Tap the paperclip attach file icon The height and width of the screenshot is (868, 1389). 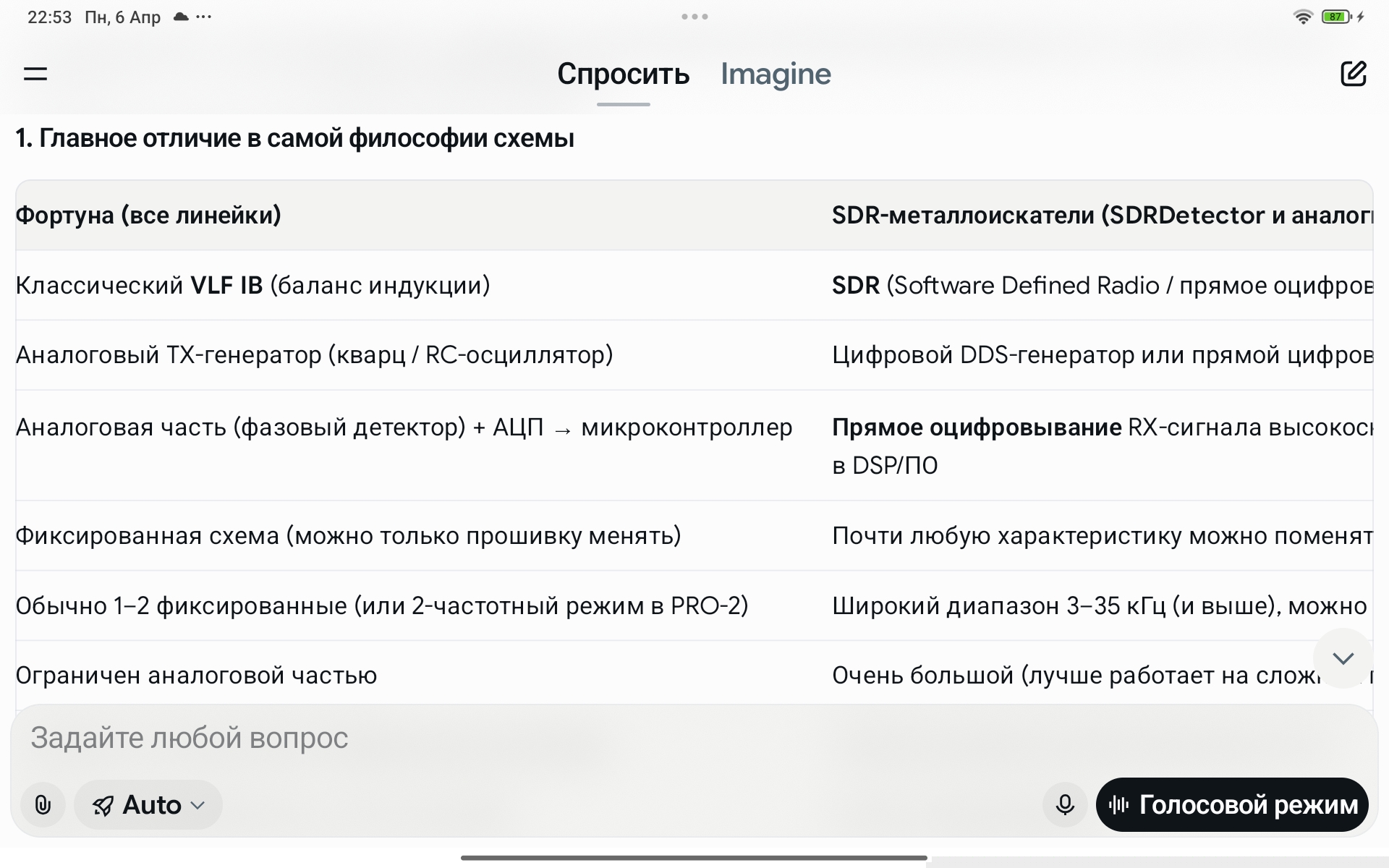[43, 804]
